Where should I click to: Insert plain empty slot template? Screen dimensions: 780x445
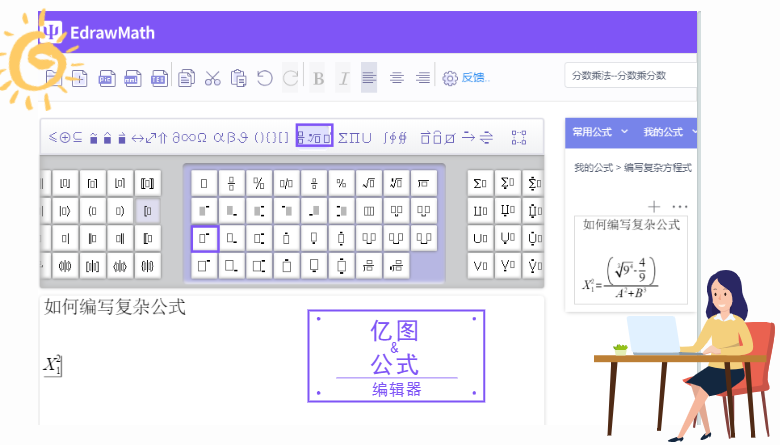point(204,183)
